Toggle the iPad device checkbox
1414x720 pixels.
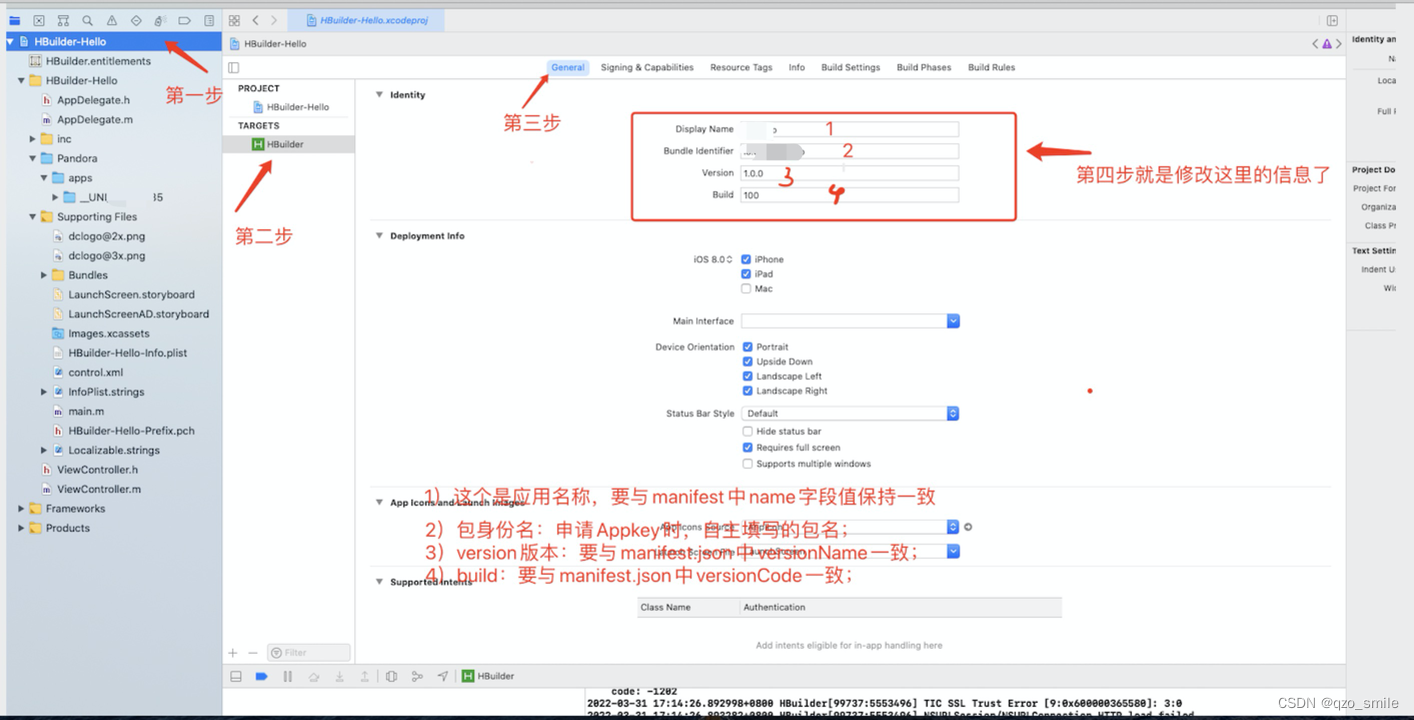747,274
